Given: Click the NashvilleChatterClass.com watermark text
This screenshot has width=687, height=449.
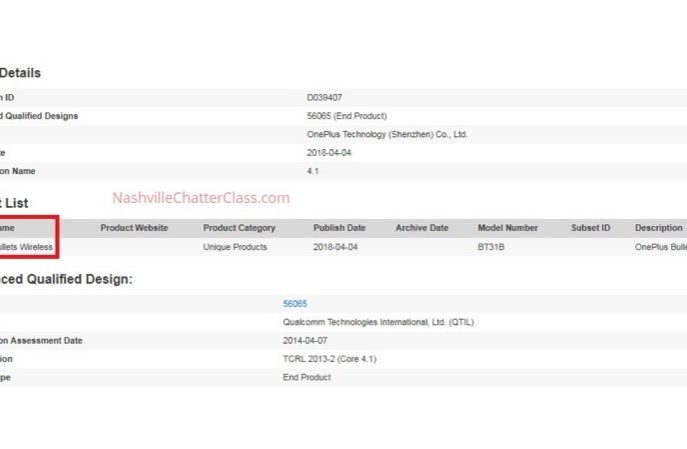Looking at the screenshot, I should point(201,198).
